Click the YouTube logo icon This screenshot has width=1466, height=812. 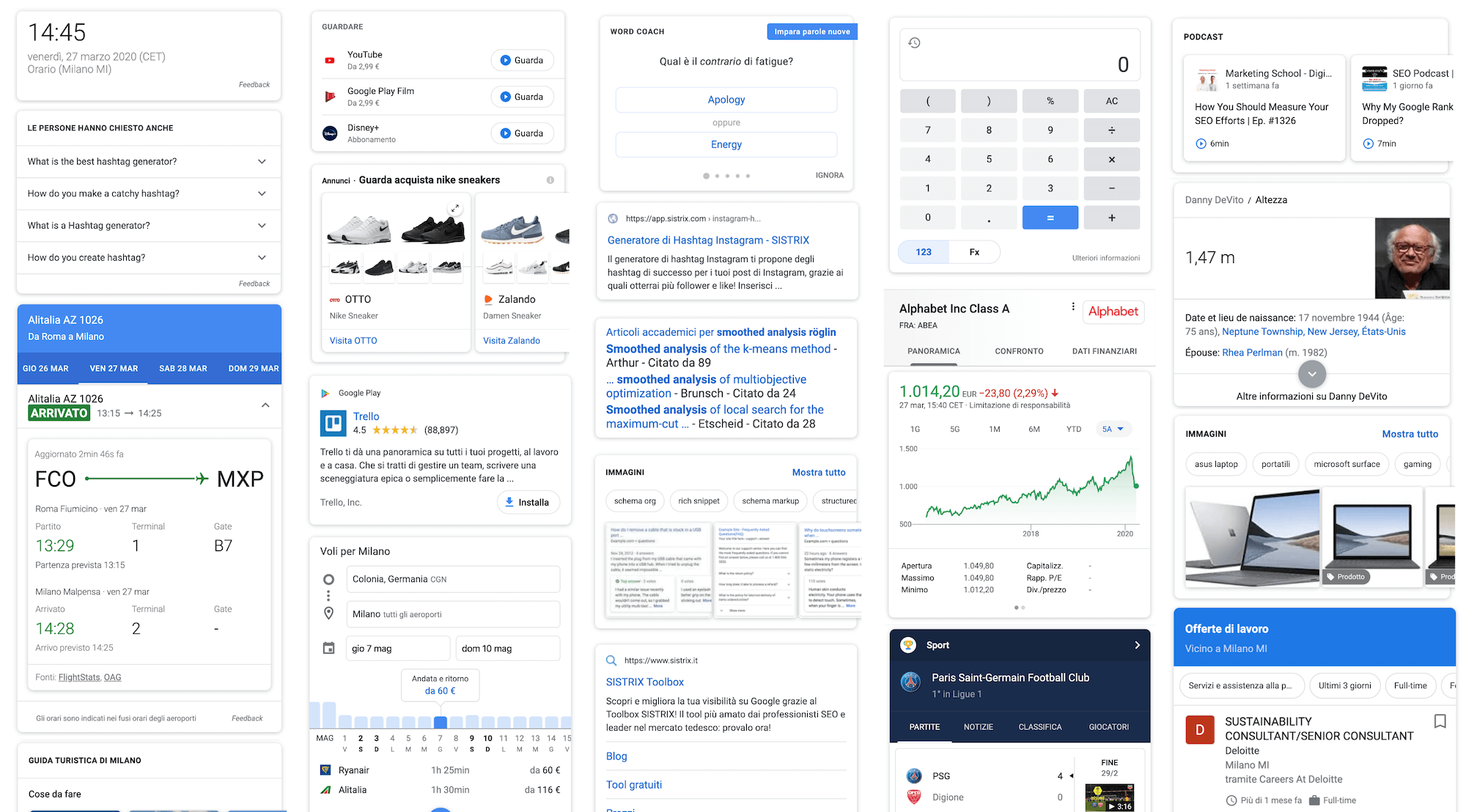330,60
